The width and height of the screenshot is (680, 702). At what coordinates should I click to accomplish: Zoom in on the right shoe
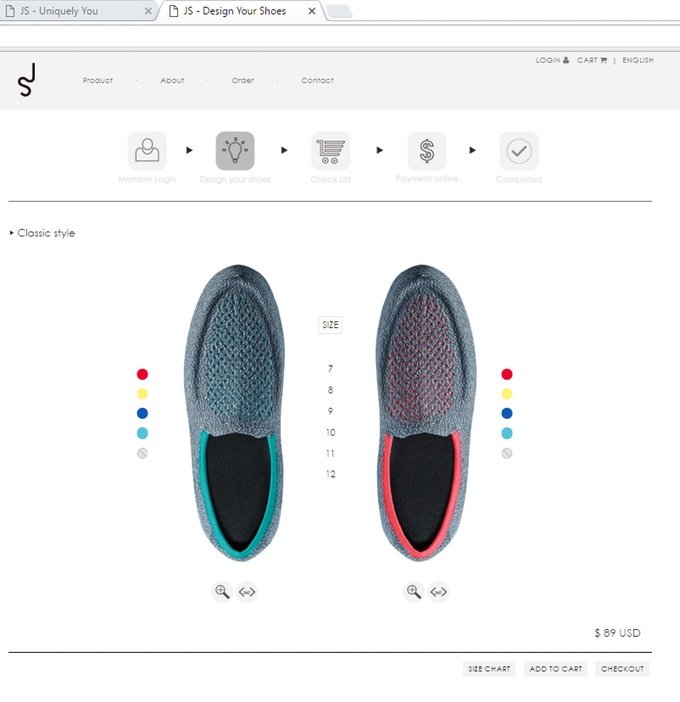click(413, 591)
